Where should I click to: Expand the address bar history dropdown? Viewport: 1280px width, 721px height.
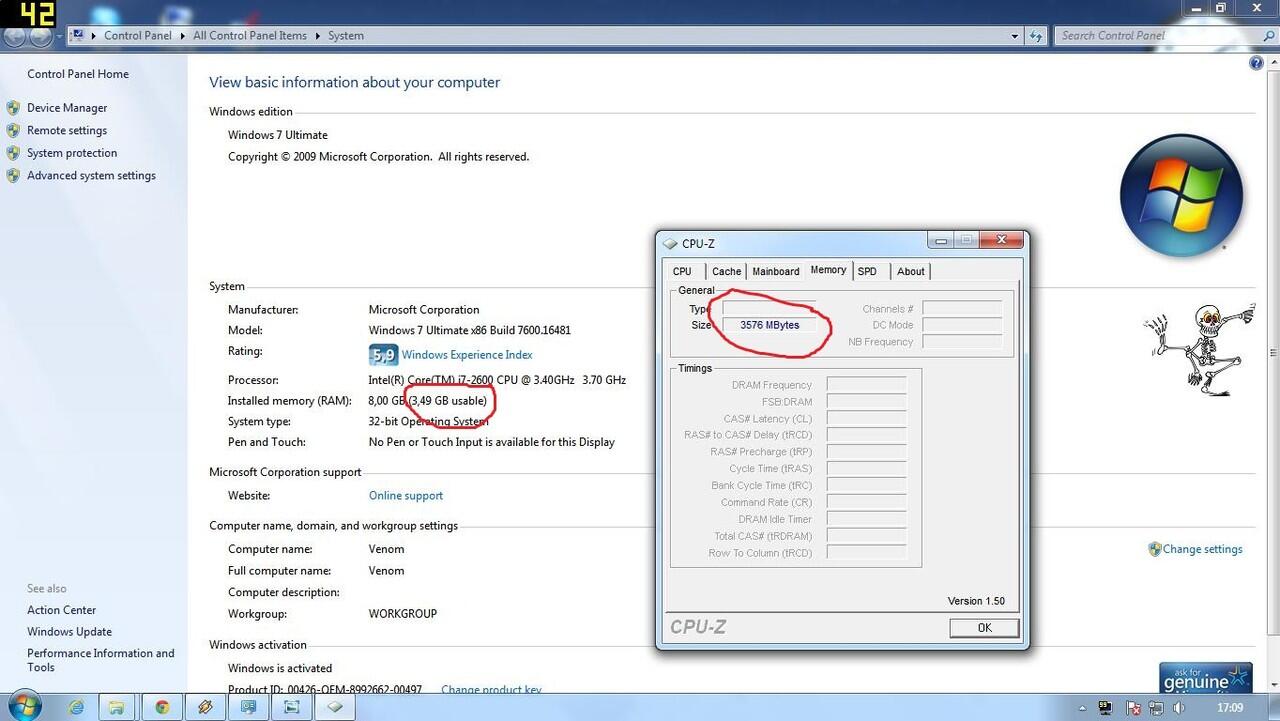[x=1014, y=35]
